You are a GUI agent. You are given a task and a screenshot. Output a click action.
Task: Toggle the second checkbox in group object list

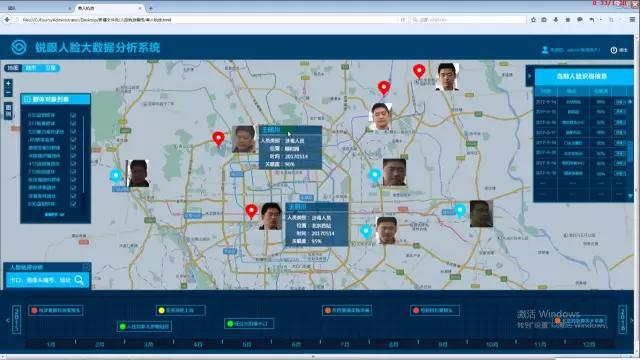(73, 123)
